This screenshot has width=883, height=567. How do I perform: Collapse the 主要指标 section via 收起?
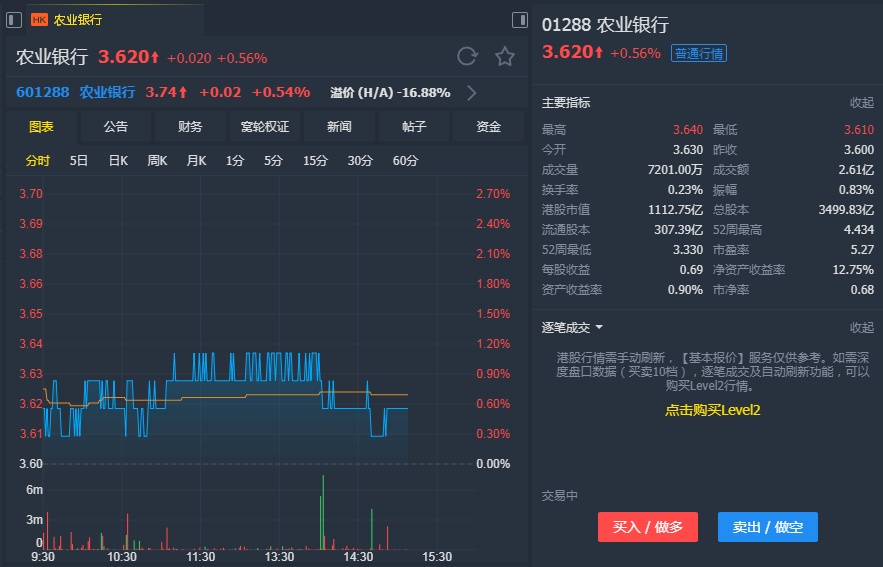862,102
